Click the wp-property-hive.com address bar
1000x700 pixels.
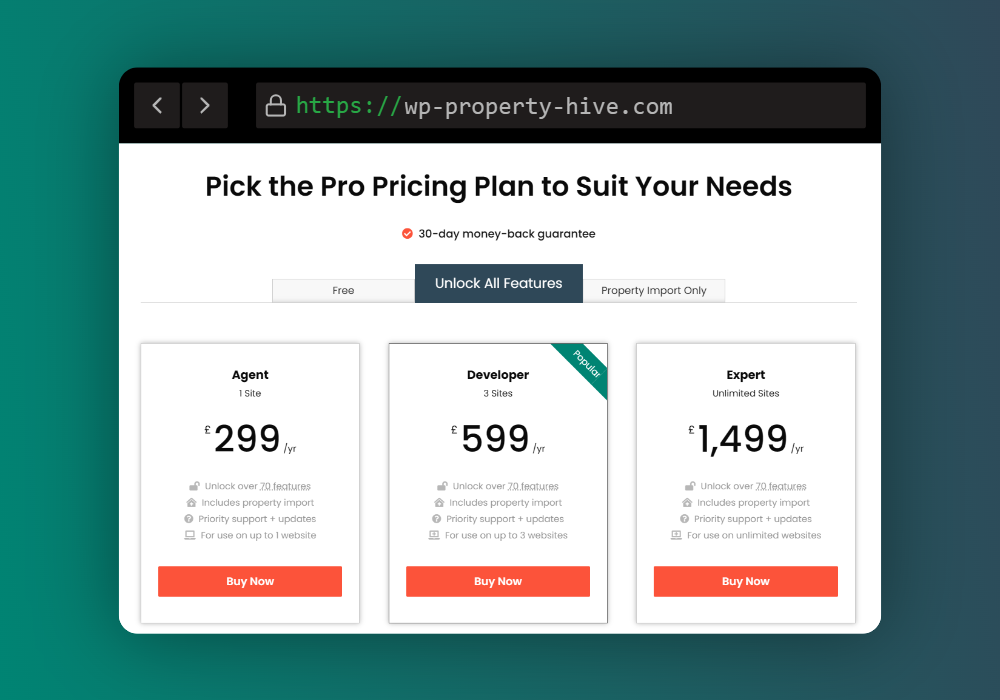click(561, 105)
